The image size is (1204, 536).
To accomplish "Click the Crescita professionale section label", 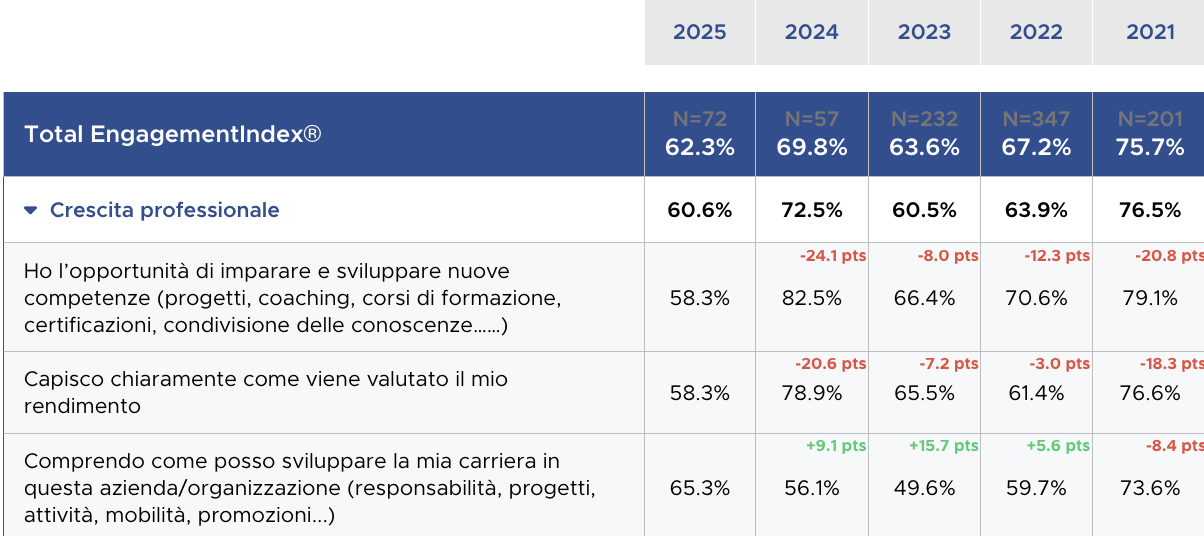I will point(165,210).
